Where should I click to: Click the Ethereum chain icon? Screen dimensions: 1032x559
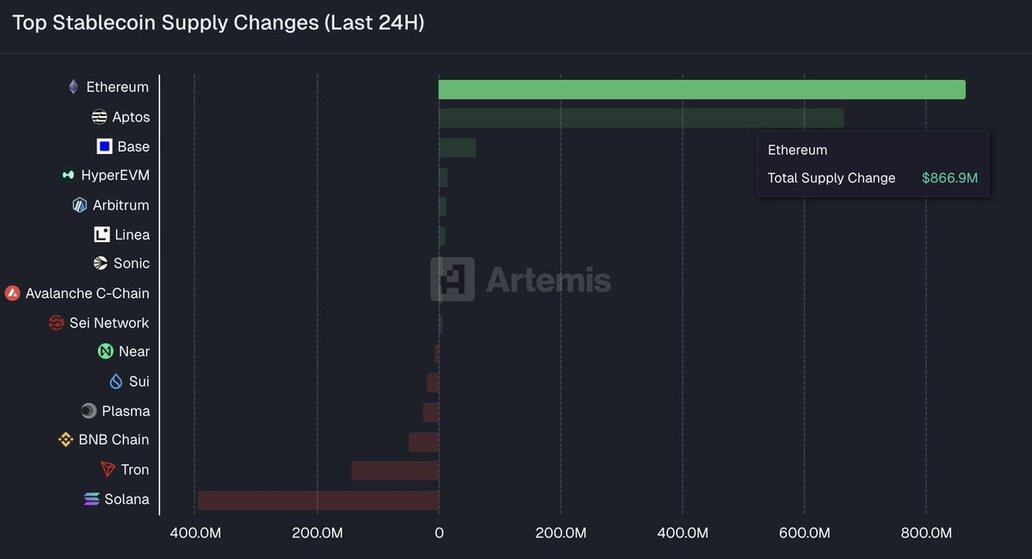73,87
